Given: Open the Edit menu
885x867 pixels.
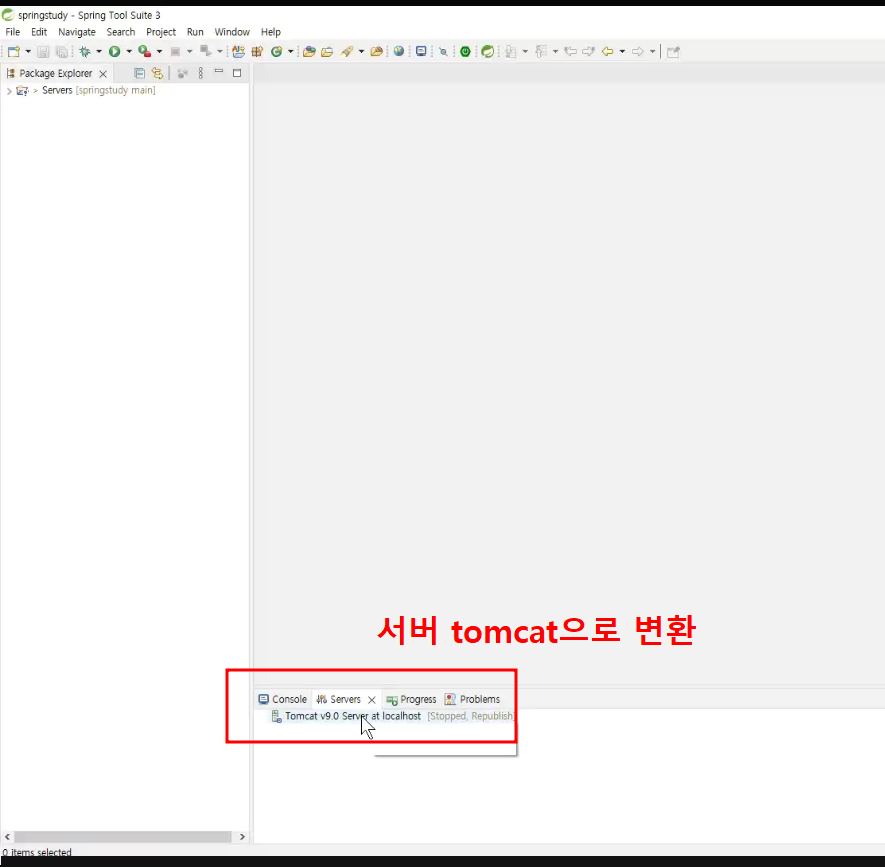Looking at the screenshot, I should click(x=39, y=32).
